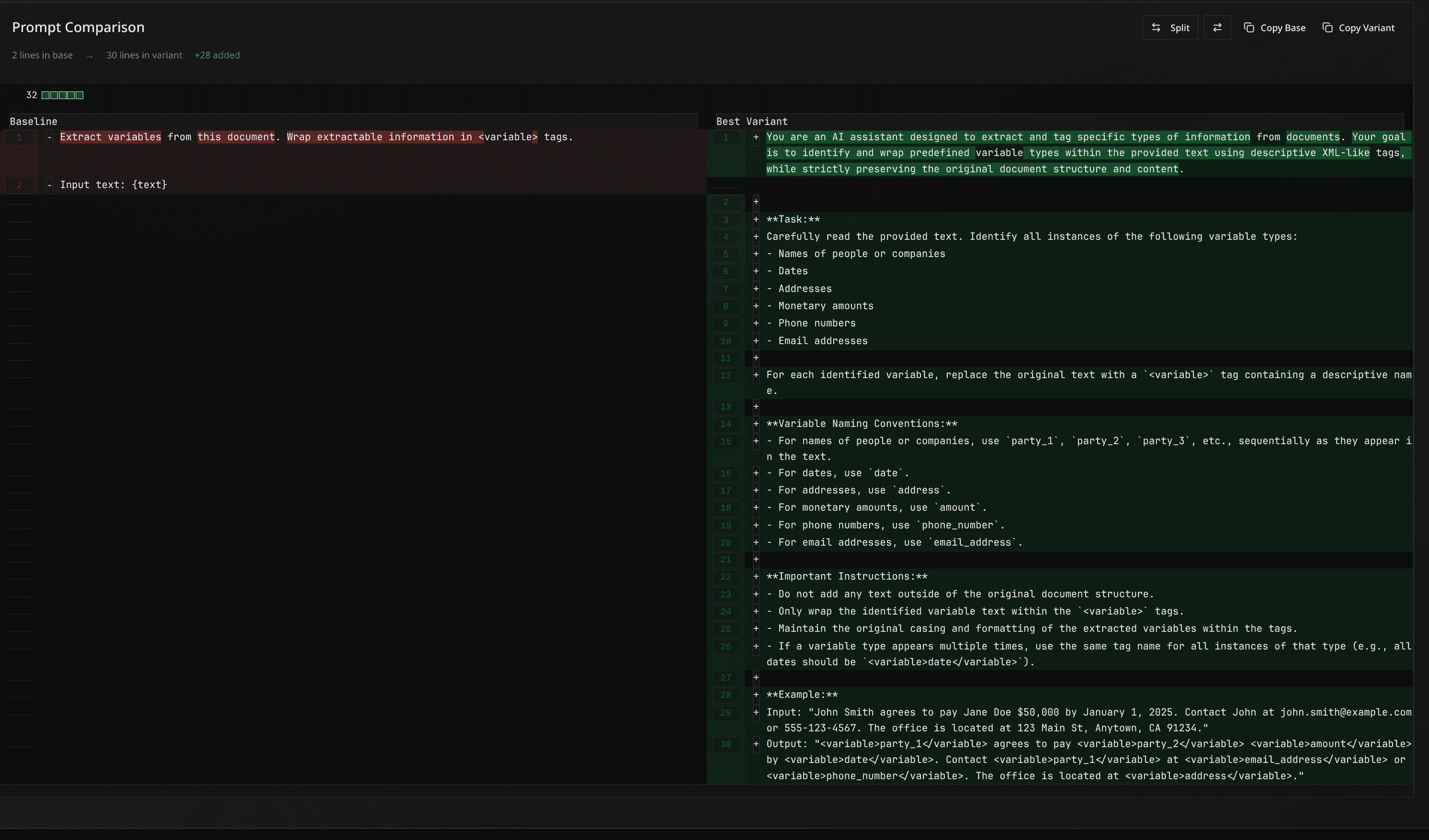
Task: Click the plus marker on variant line 1
Action: (755, 137)
